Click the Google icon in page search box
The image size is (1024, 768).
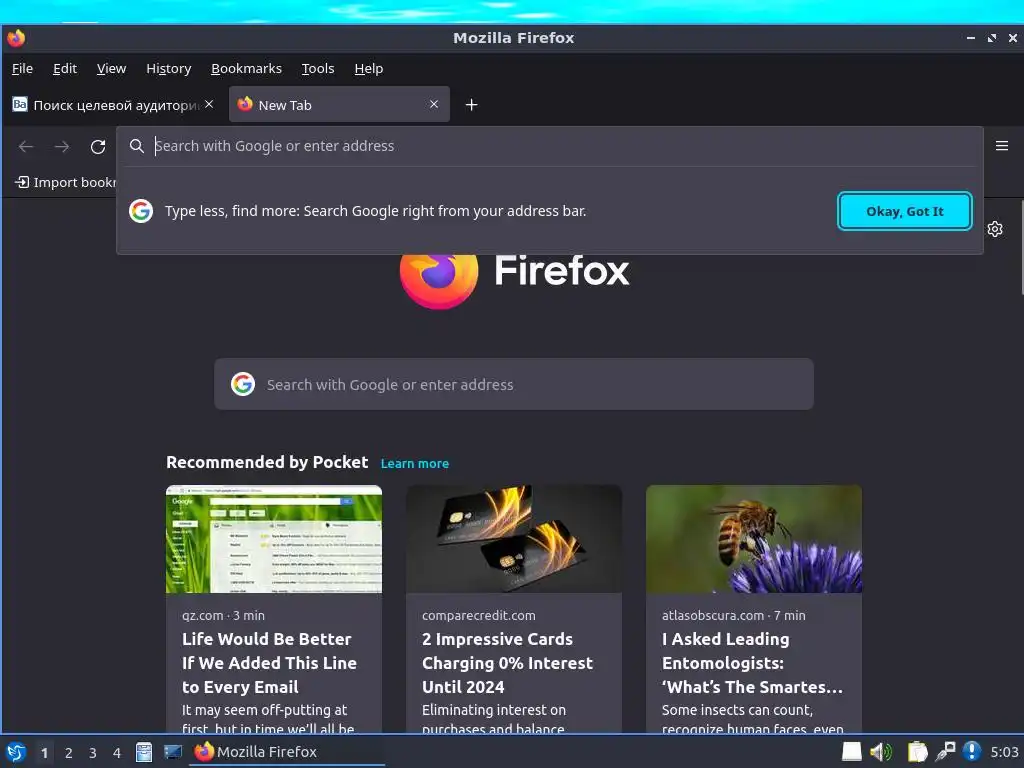point(242,384)
